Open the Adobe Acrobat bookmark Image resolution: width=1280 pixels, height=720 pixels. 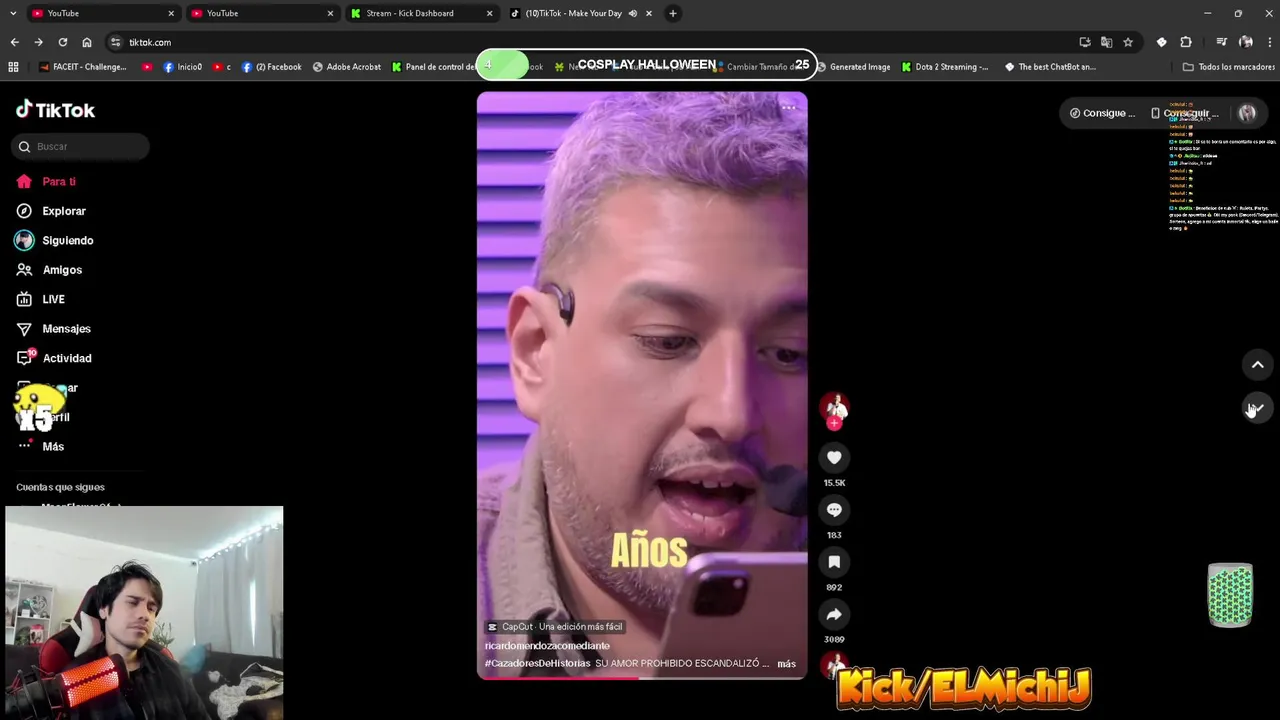(x=346, y=67)
